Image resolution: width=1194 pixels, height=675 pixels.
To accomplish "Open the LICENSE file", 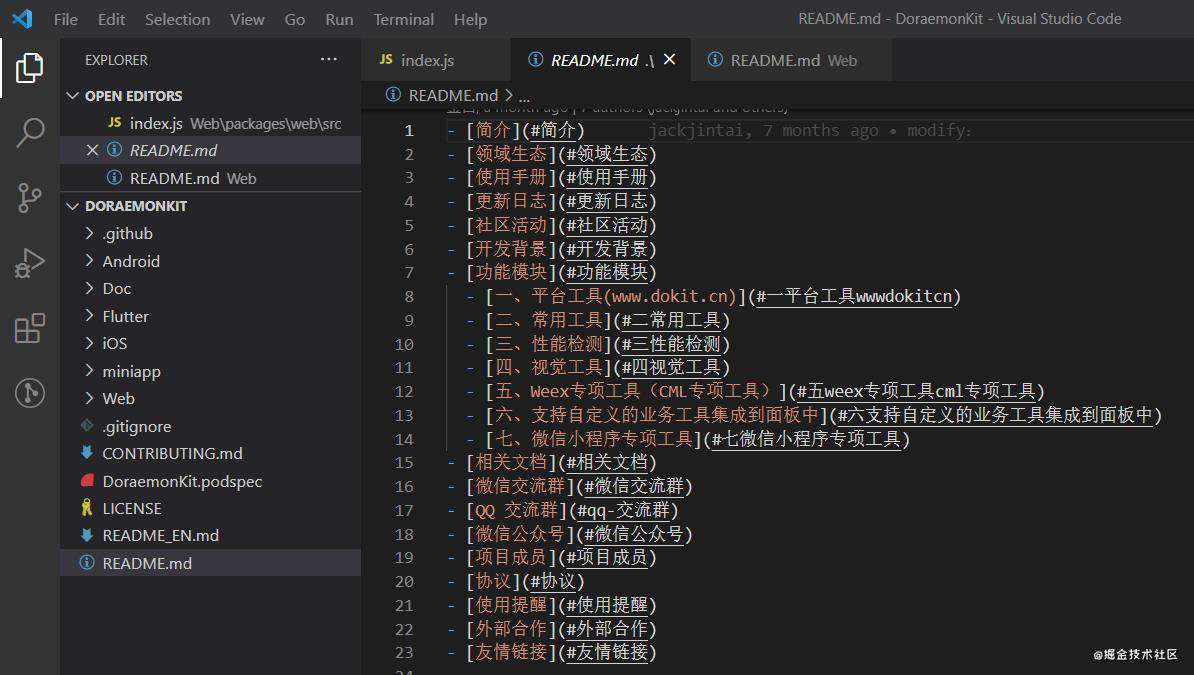I will tap(210, 508).
